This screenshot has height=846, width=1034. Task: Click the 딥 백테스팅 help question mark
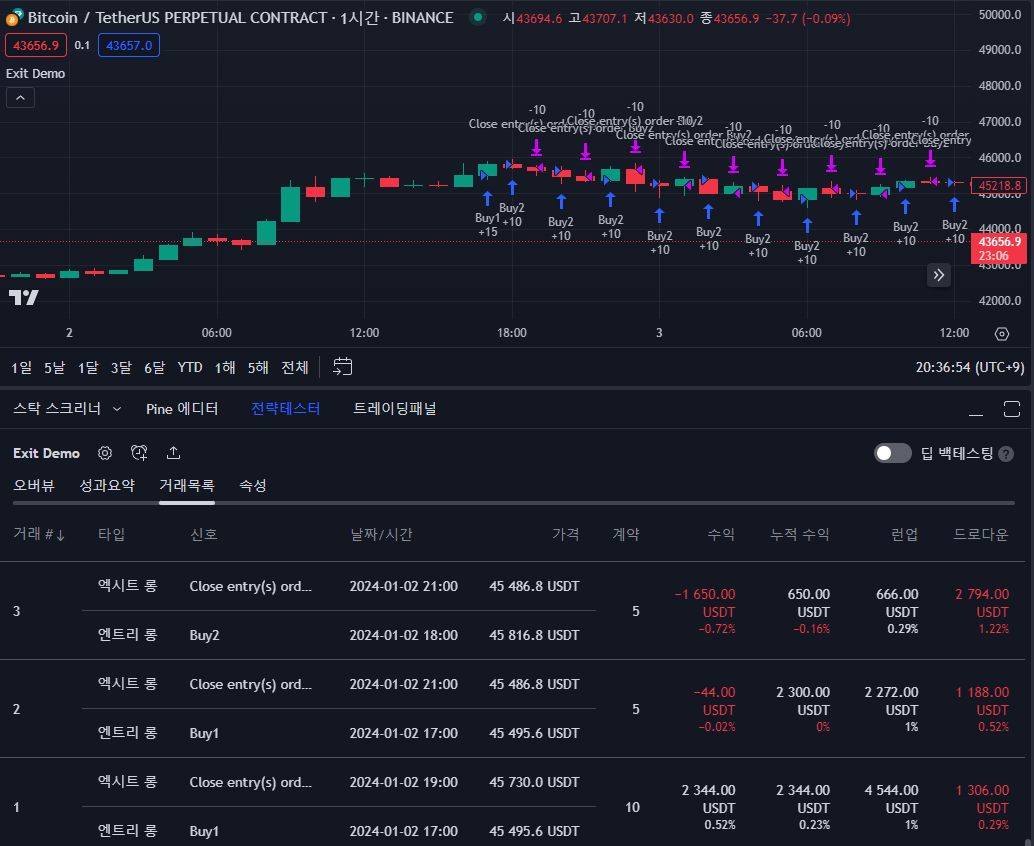click(x=1006, y=454)
